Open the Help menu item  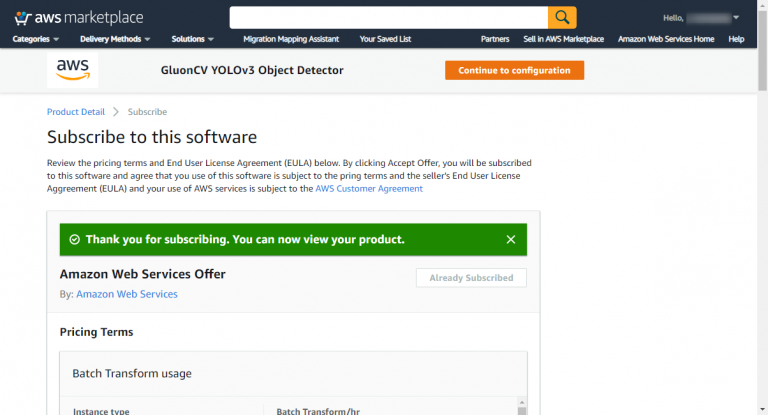[x=736, y=39]
